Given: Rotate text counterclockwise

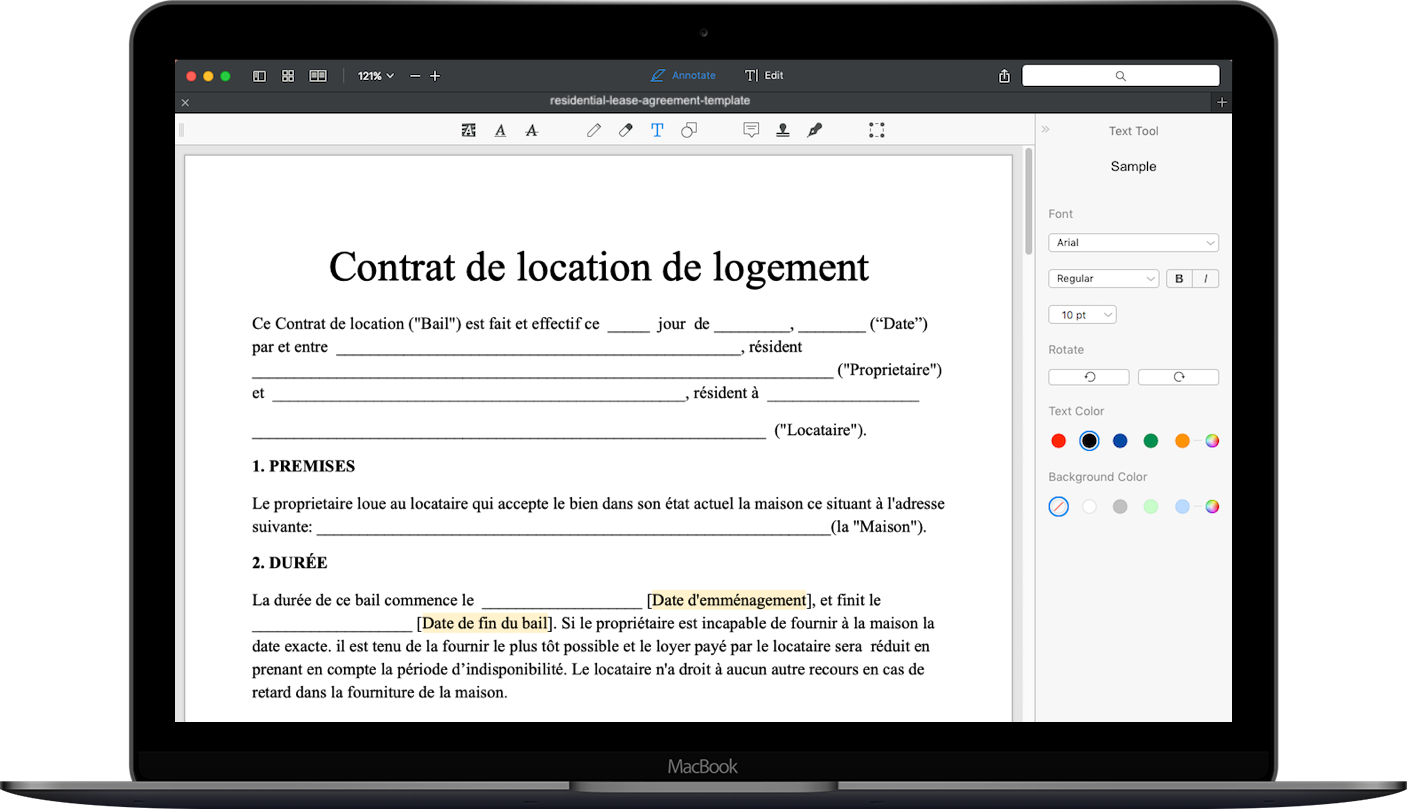Looking at the screenshot, I should coord(1089,377).
